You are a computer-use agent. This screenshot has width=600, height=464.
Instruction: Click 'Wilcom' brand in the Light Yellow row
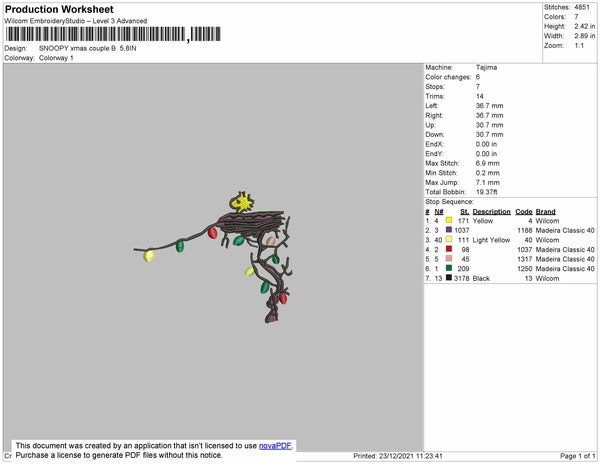tap(547, 240)
